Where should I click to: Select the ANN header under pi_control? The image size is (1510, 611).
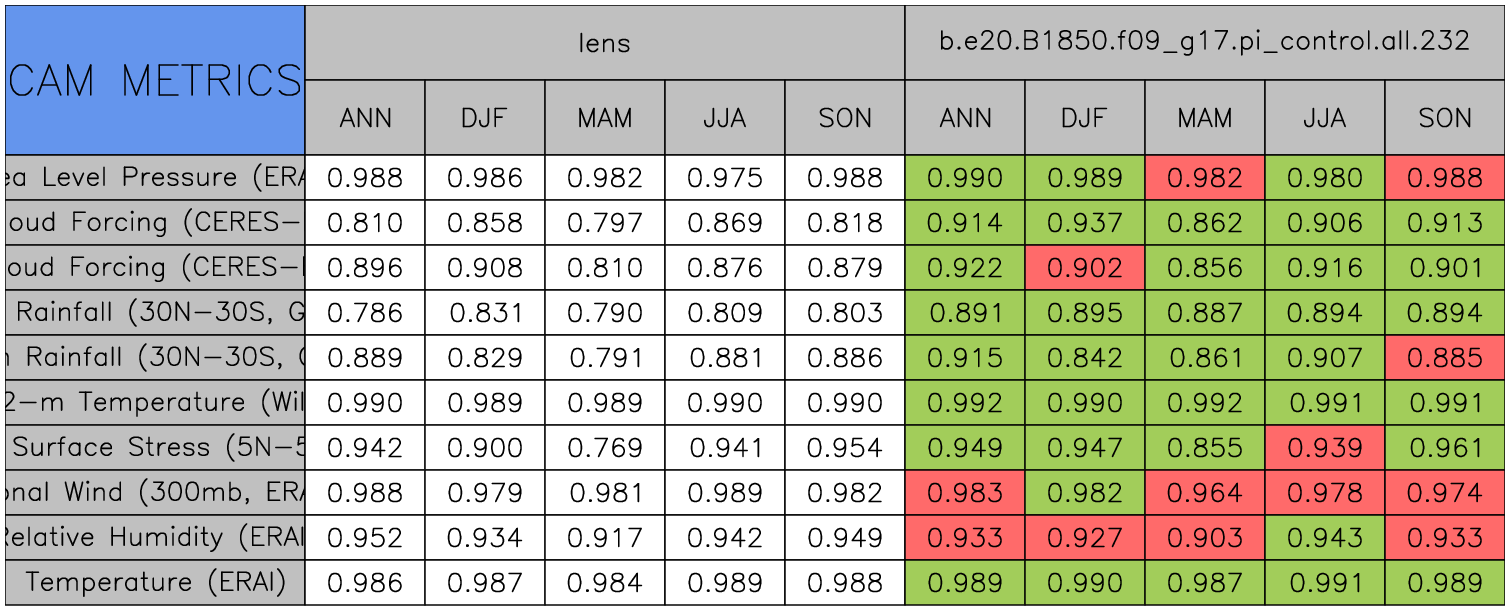[964, 118]
